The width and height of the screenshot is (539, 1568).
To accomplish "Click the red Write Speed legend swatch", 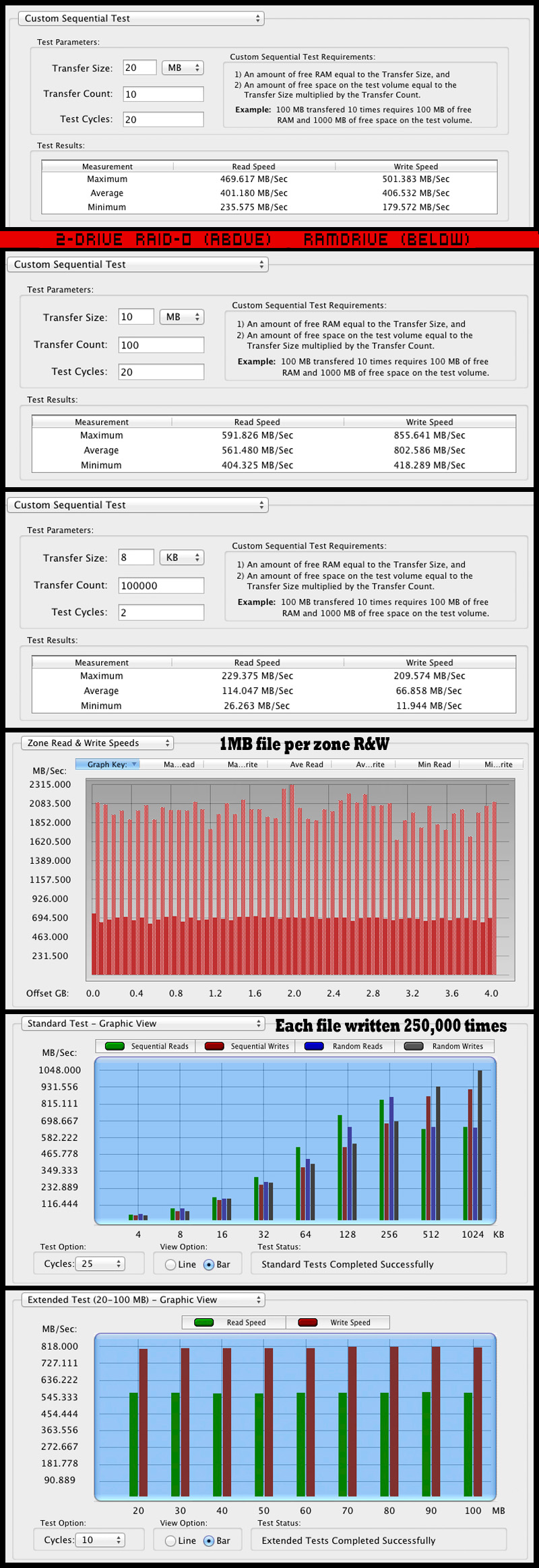I will 308,1323.
